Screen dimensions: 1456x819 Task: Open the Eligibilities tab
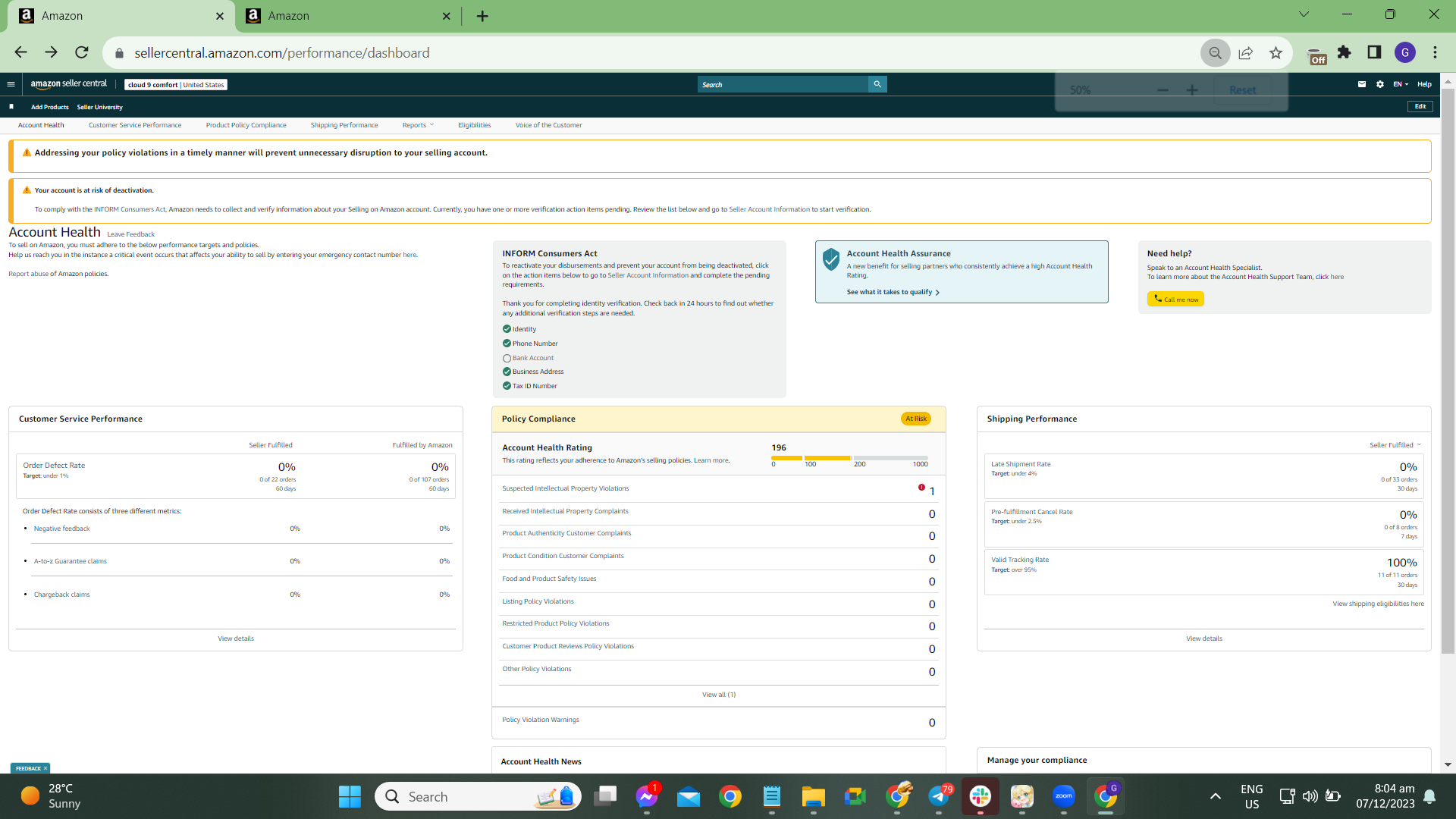474,125
